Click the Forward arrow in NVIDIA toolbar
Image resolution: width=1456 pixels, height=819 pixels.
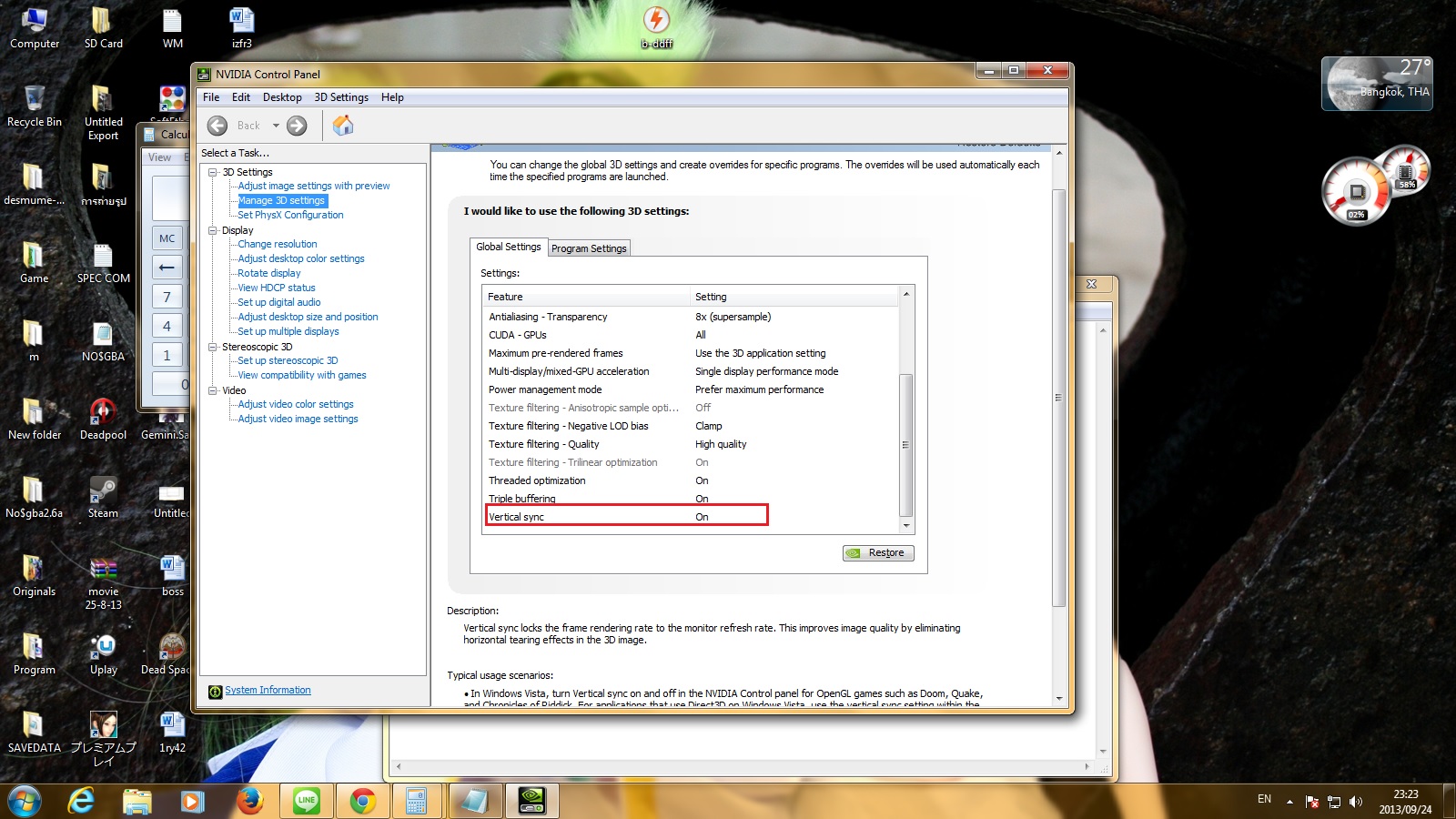[x=297, y=126]
